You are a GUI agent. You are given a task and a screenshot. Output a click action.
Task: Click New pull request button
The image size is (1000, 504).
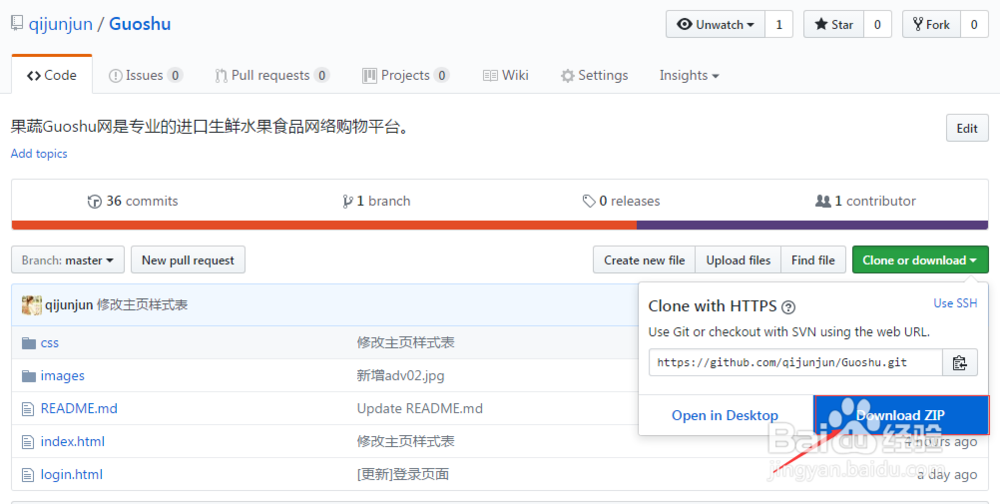point(188,260)
